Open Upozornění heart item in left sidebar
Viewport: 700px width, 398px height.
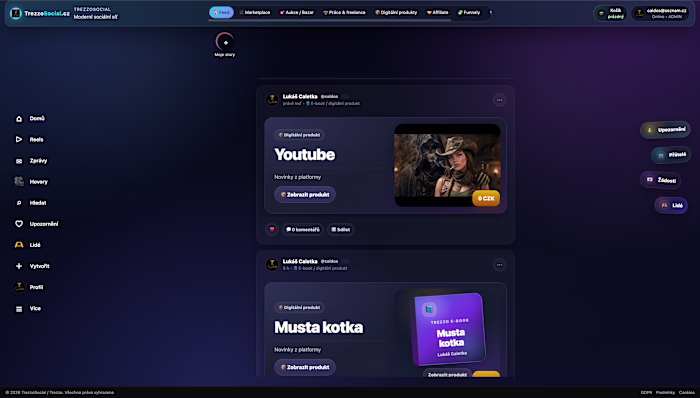37,224
